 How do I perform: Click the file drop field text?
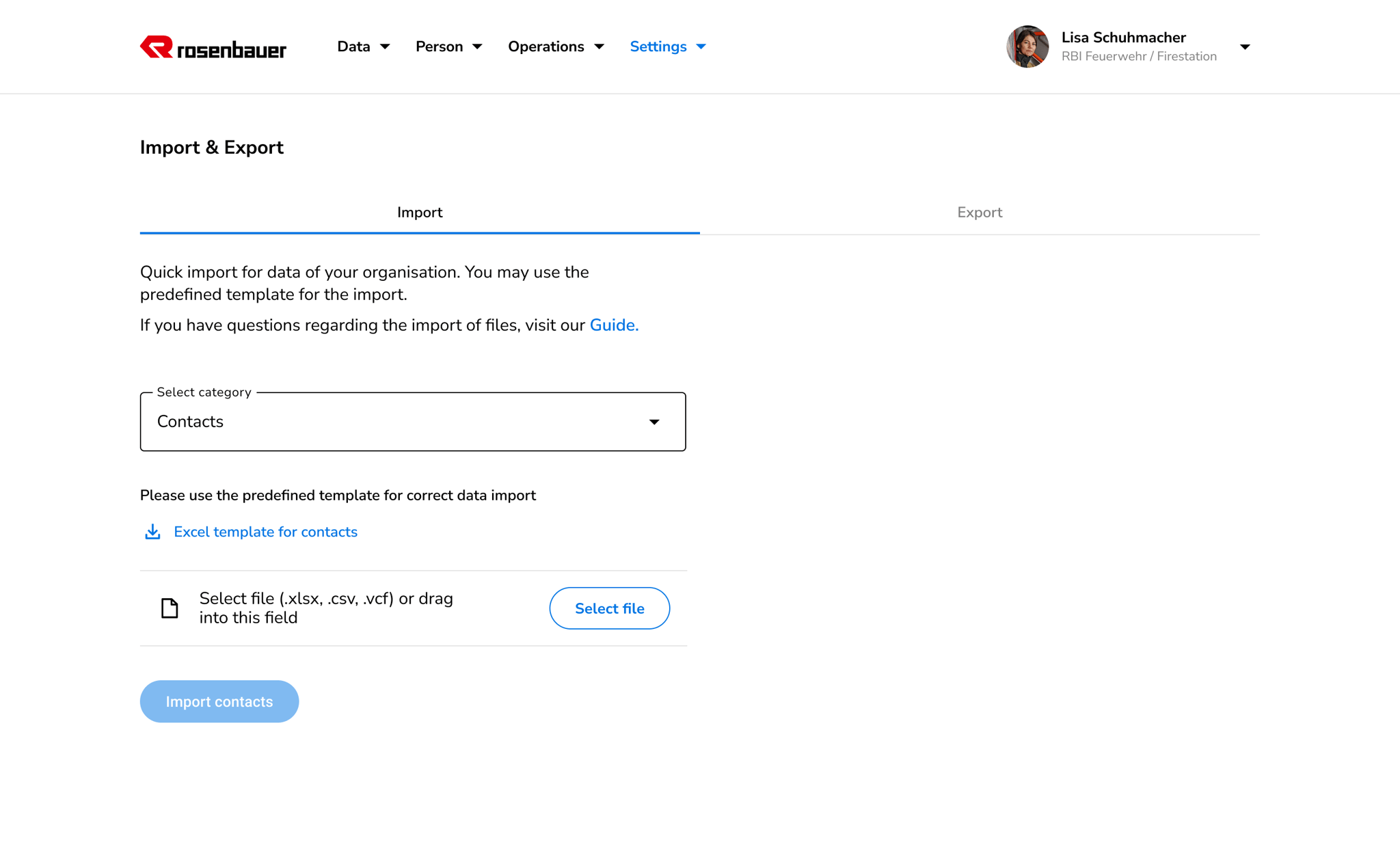[326, 608]
